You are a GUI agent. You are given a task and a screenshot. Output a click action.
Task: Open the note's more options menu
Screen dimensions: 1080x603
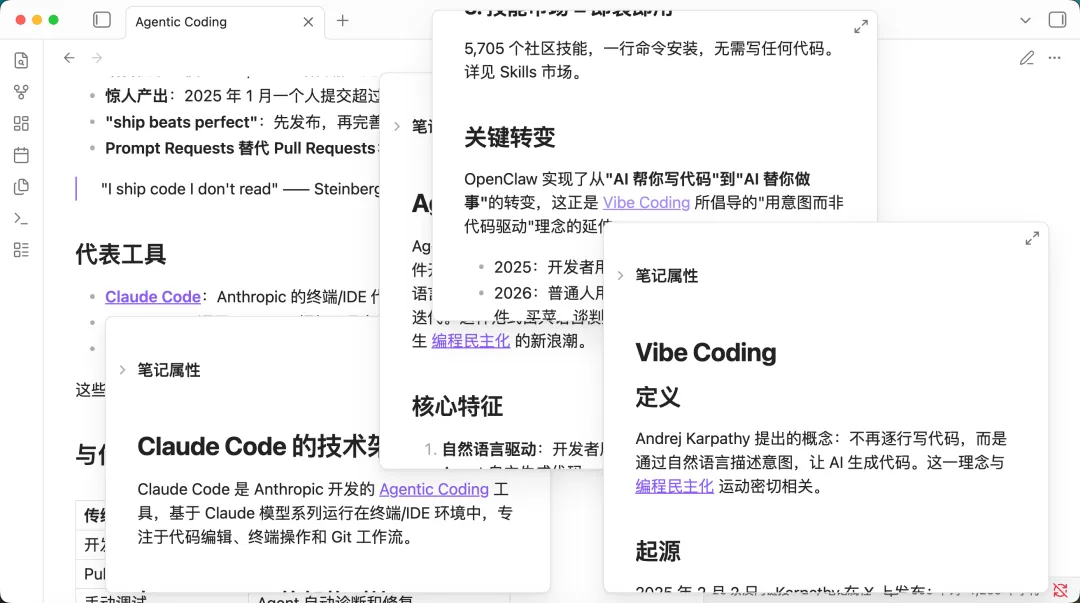pyautogui.click(x=1055, y=58)
